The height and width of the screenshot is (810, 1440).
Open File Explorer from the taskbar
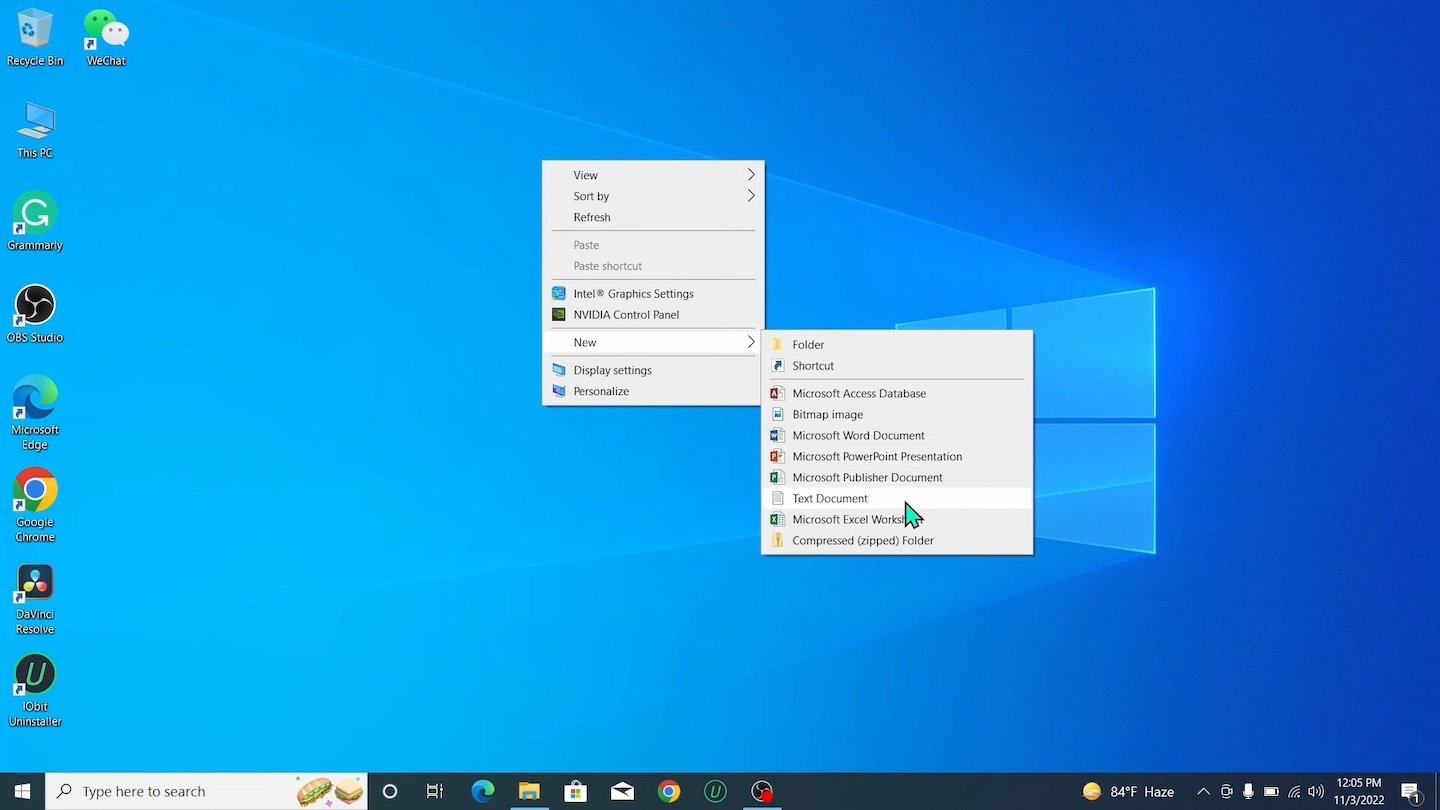pos(529,791)
